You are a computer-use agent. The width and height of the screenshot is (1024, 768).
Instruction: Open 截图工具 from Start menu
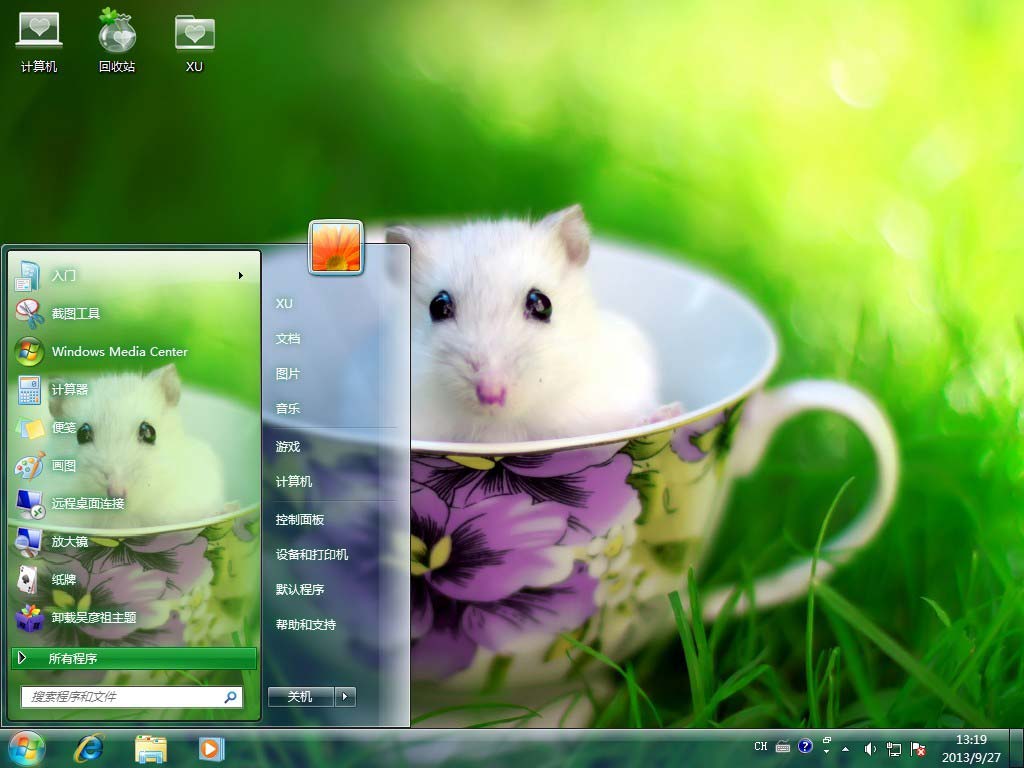tap(76, 313)
